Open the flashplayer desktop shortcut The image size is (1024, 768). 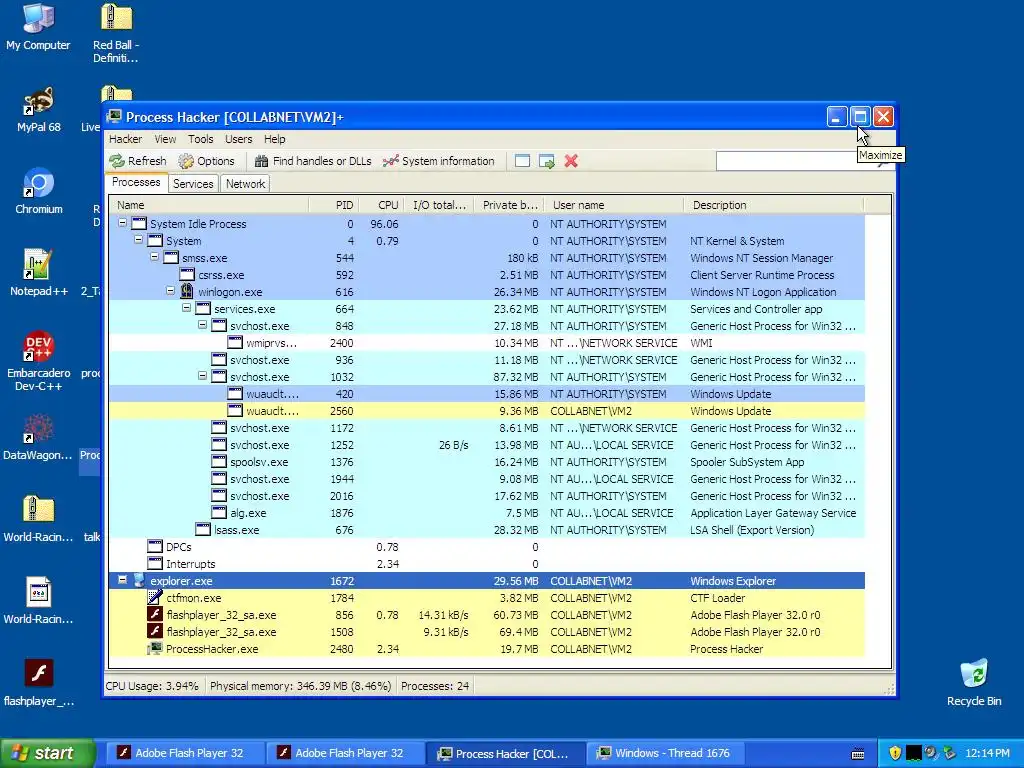(39, 684)
